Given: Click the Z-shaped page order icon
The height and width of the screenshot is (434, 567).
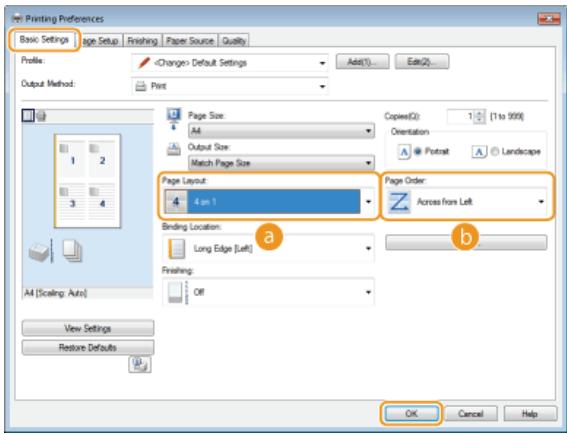Looking at the screenshot, I should (x=399, y=202).
